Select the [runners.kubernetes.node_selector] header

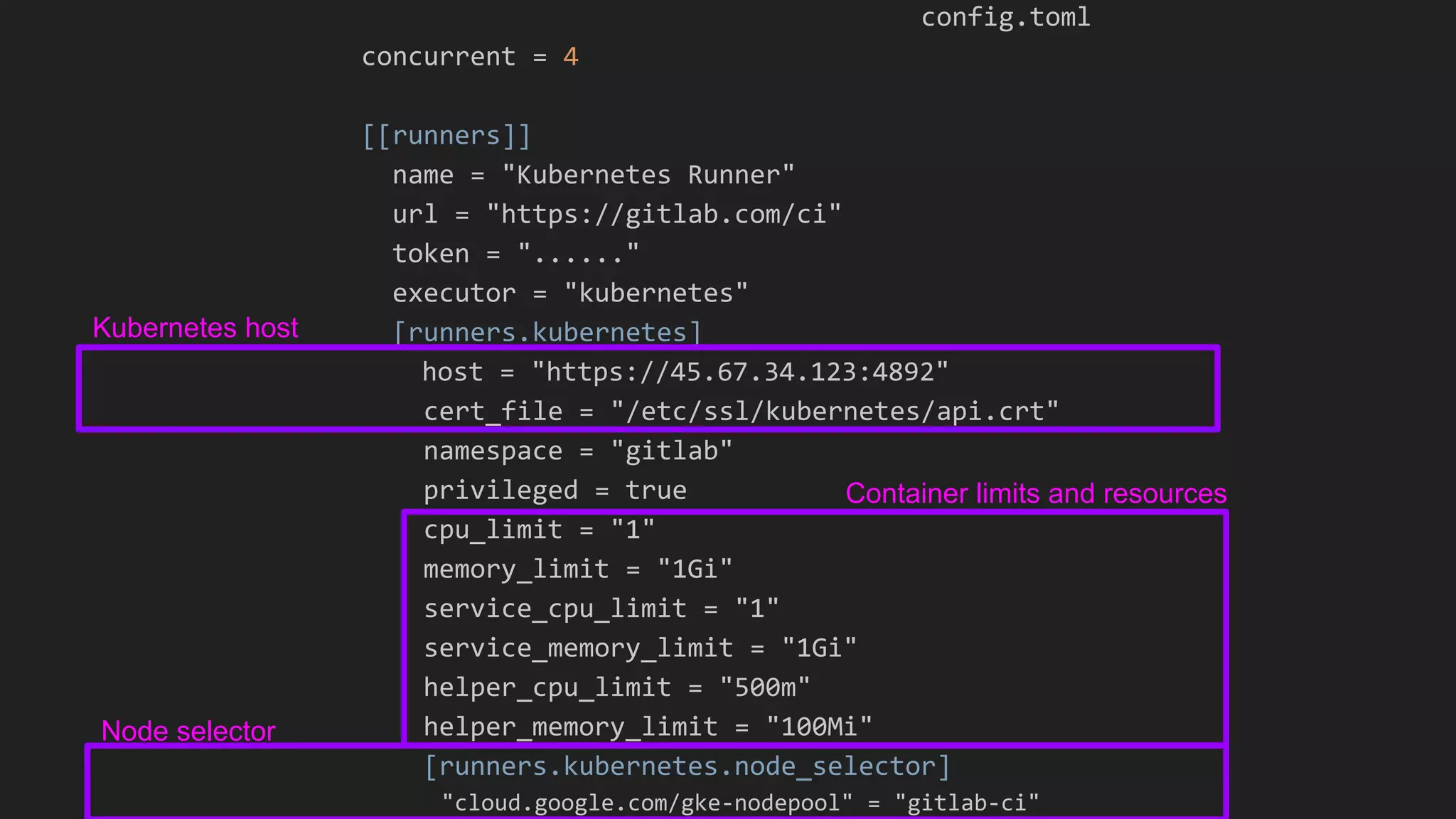687,766
